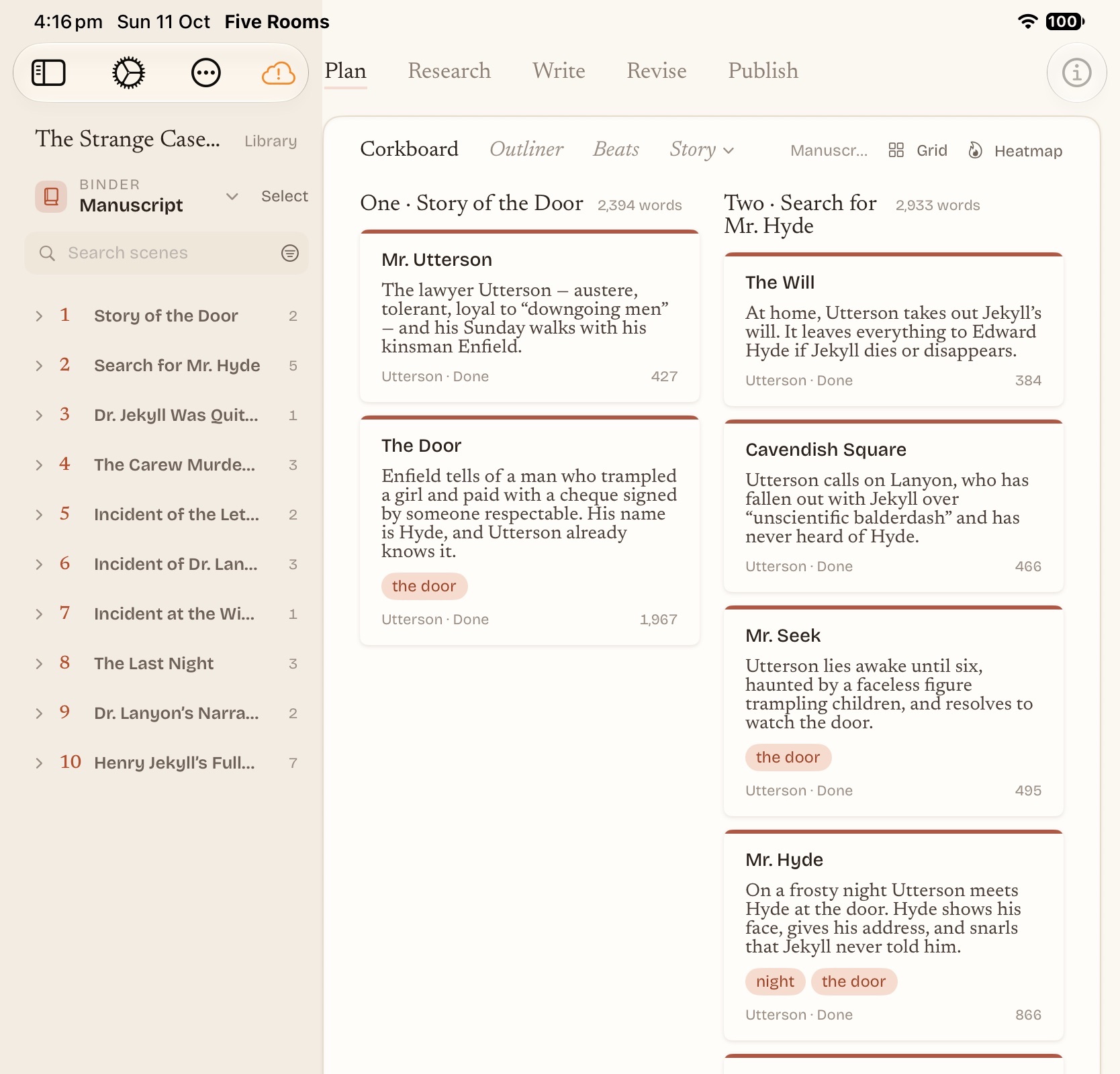Open the info button at top right
Screen dimensions: 1120x1074
click(x=1076, y=72)
